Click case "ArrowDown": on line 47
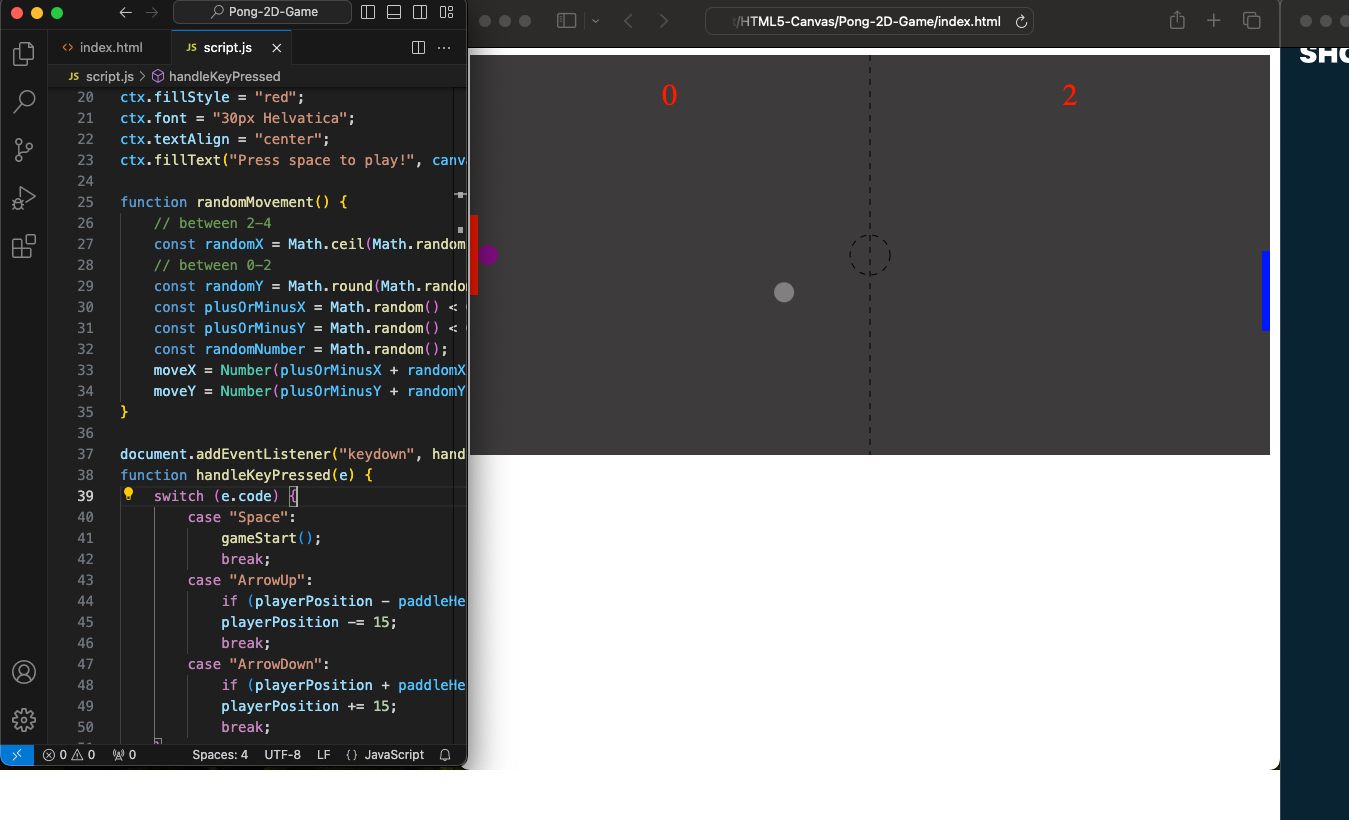 (x=259, y=664)
